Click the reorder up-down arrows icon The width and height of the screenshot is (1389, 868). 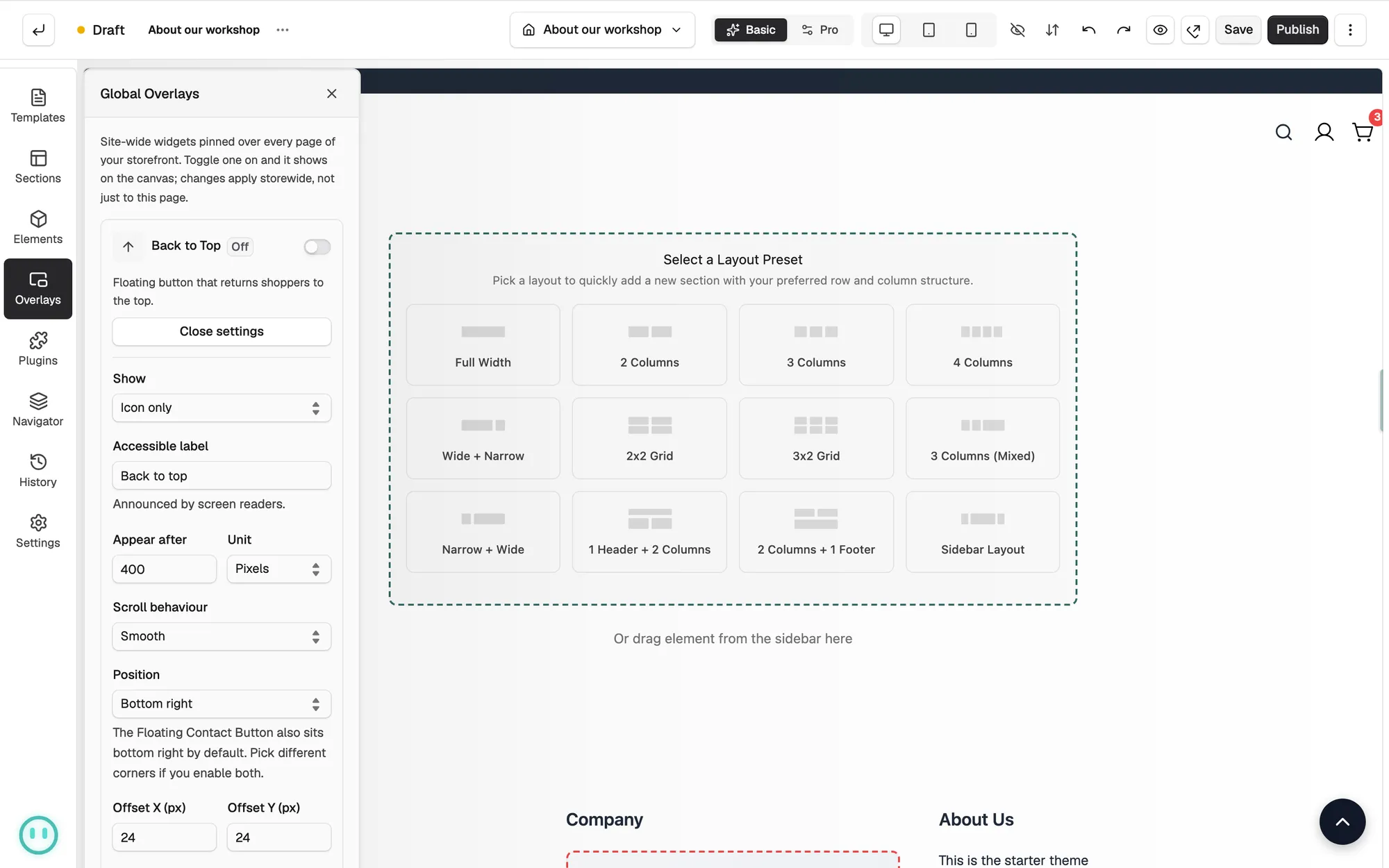[1052, 30]
